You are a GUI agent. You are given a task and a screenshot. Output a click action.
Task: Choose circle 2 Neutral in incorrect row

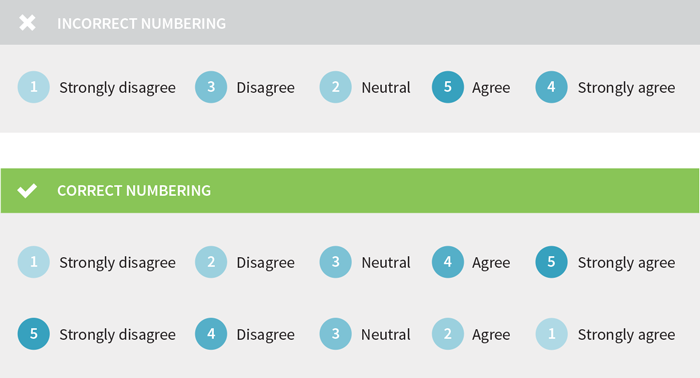pyautogui.click(x=335, y=87)
